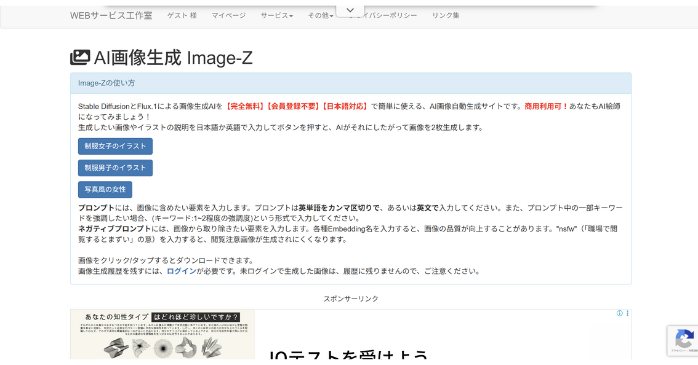Viewport: 698px width, 365px height.
Task: Click the スポンサーリンク label
Action: pos(351,299)
